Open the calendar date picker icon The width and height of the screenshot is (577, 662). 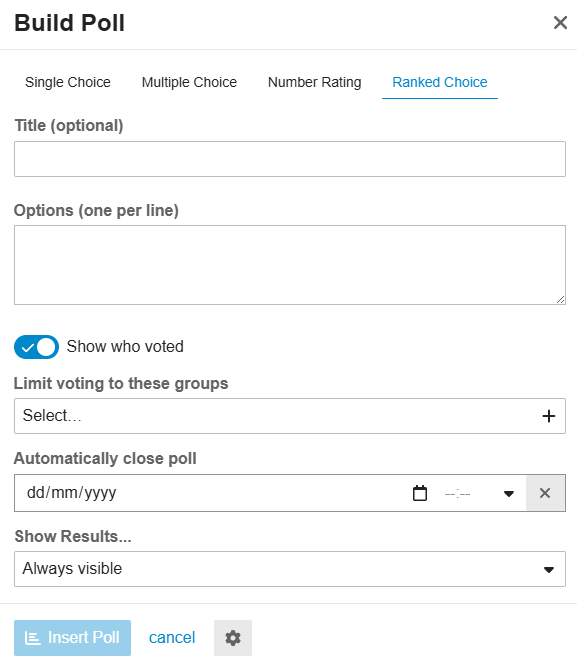[x=420, y=493]
